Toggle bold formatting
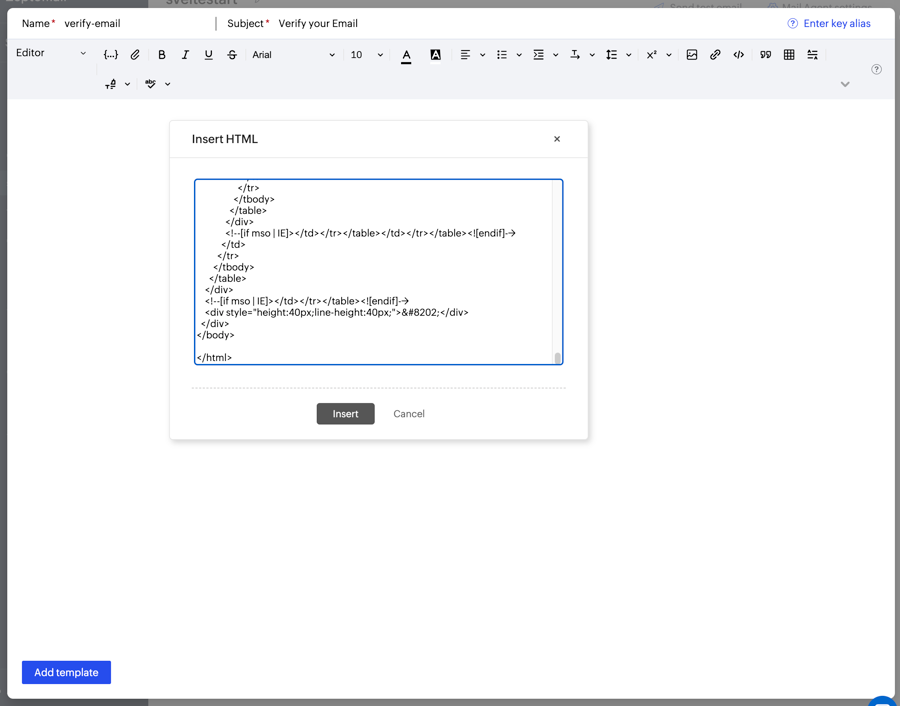The height and width of the screenshot is (706, 900). 162,55
